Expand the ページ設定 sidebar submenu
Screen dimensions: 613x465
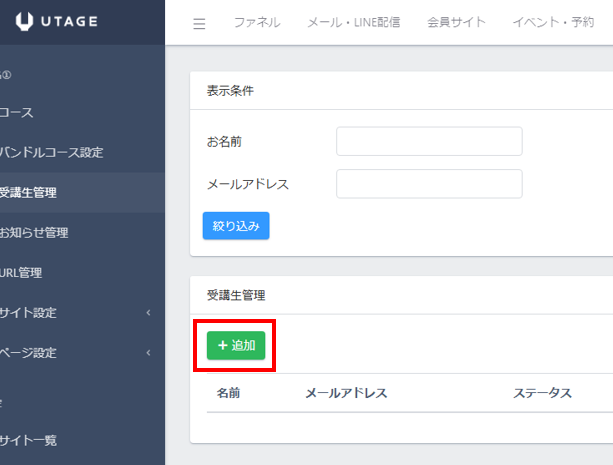pos(29,353)
